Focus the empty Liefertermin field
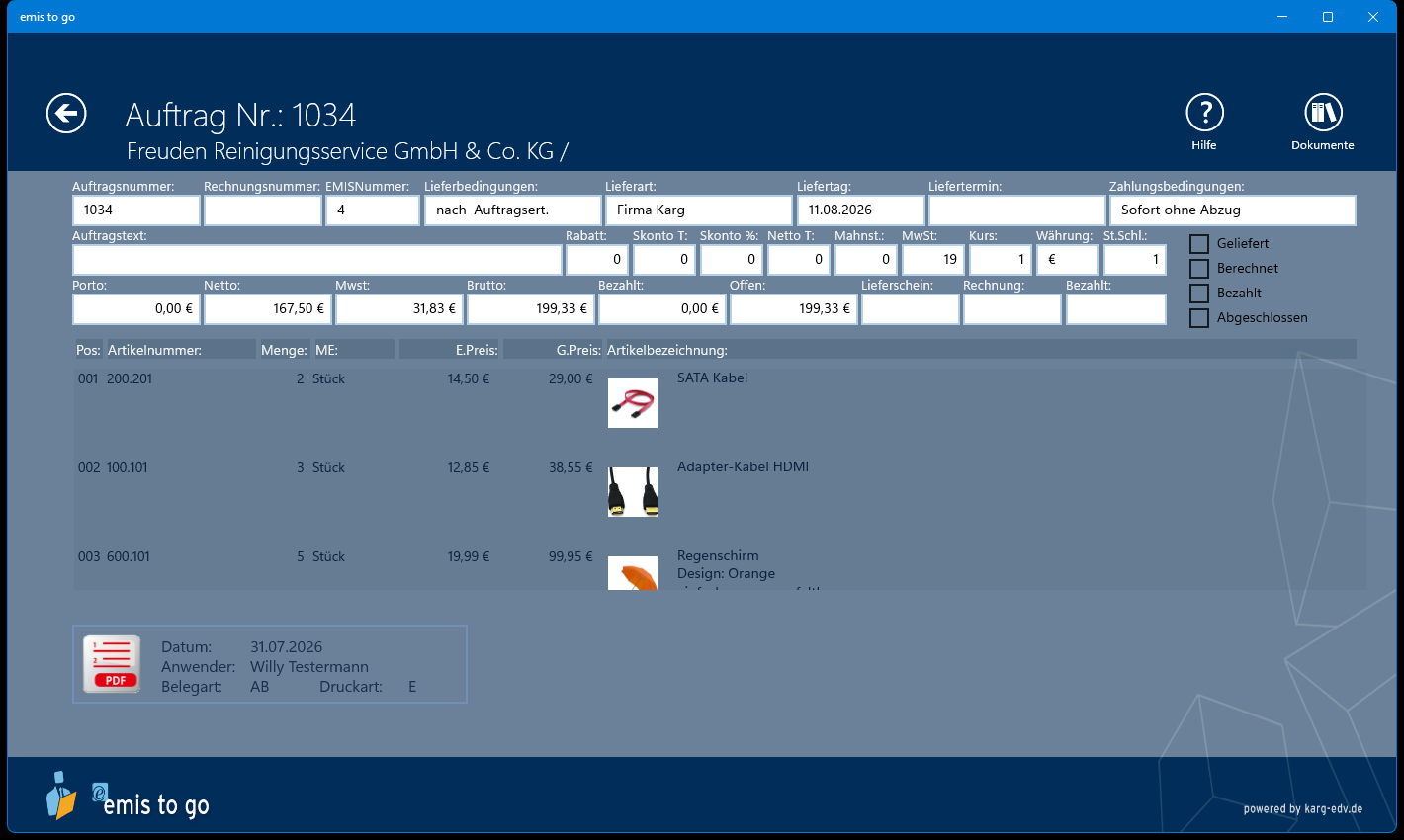The width and height of the screenshot is (1404, 840). (x=1017, y=210)
